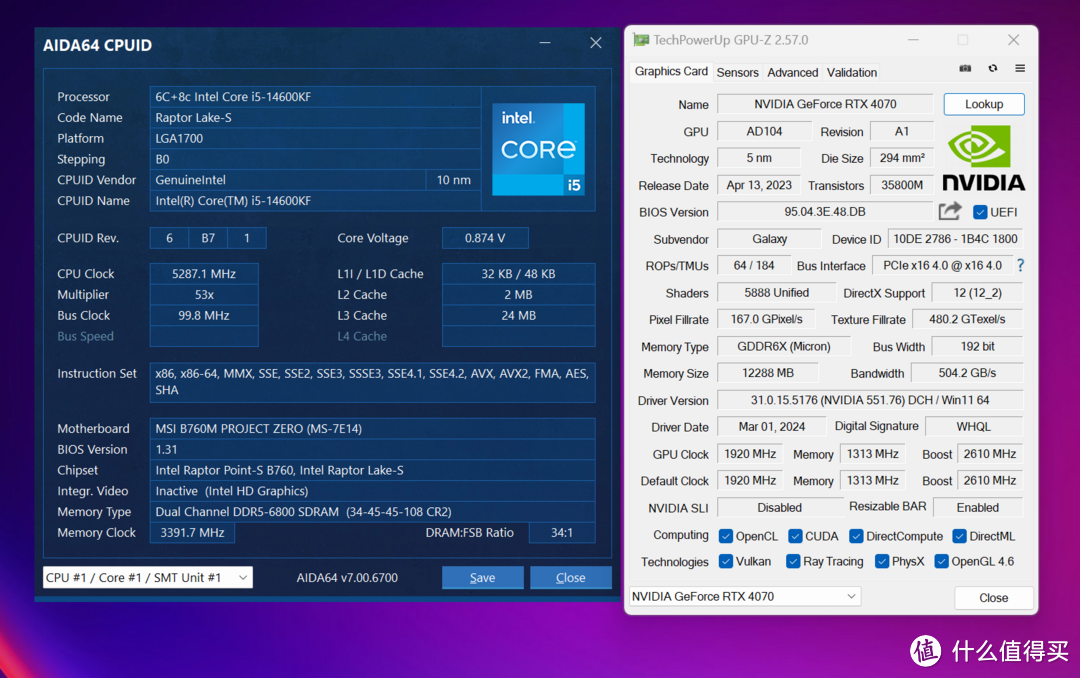Click the CPU Clock value 5287.1 MHz
1080x678 pixels.
(204, 274)
